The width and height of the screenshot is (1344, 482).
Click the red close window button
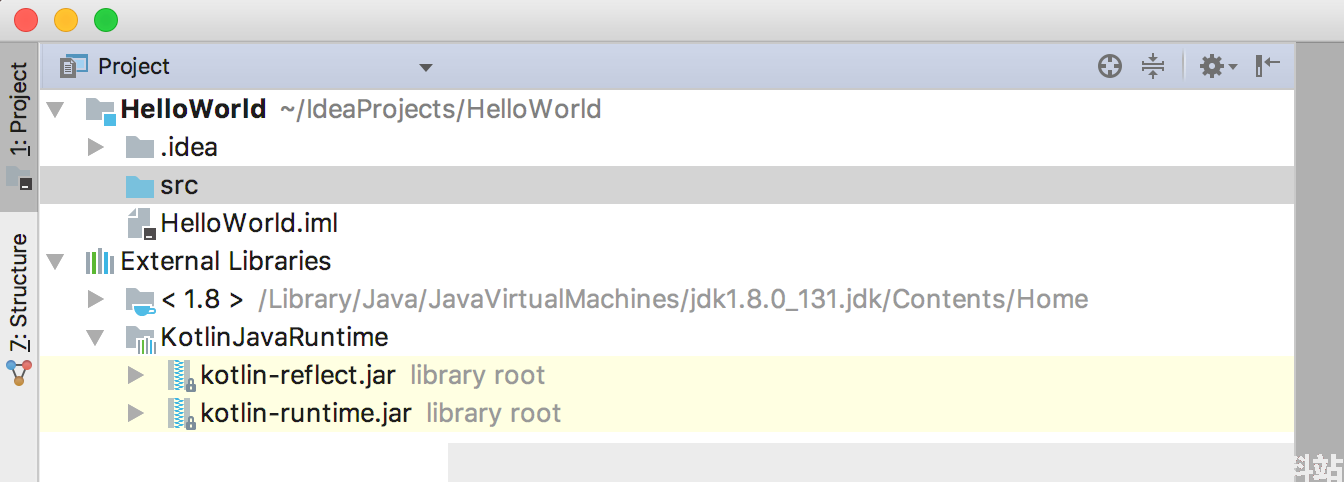(x=25, y=19)
